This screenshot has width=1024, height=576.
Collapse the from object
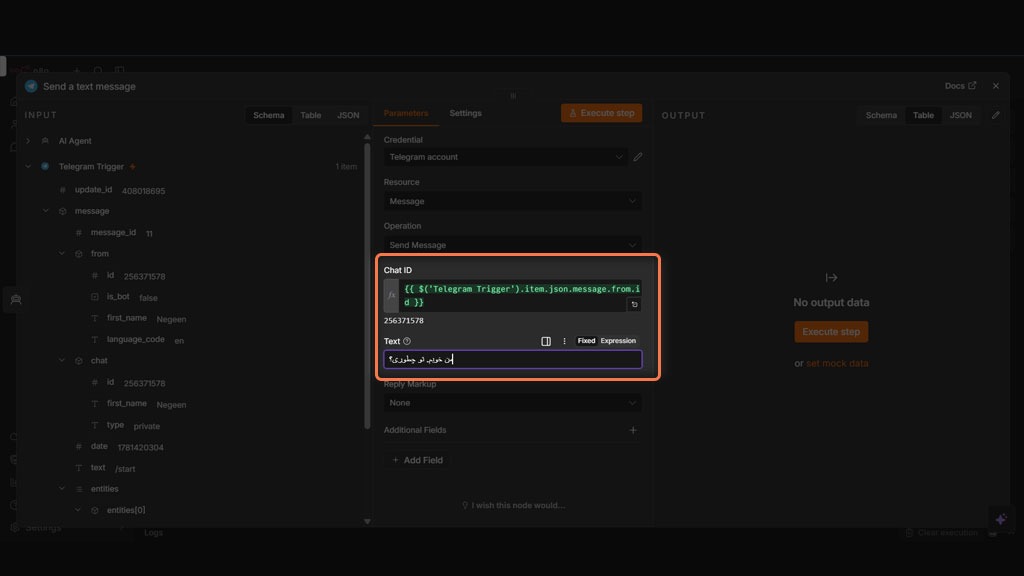61,253
